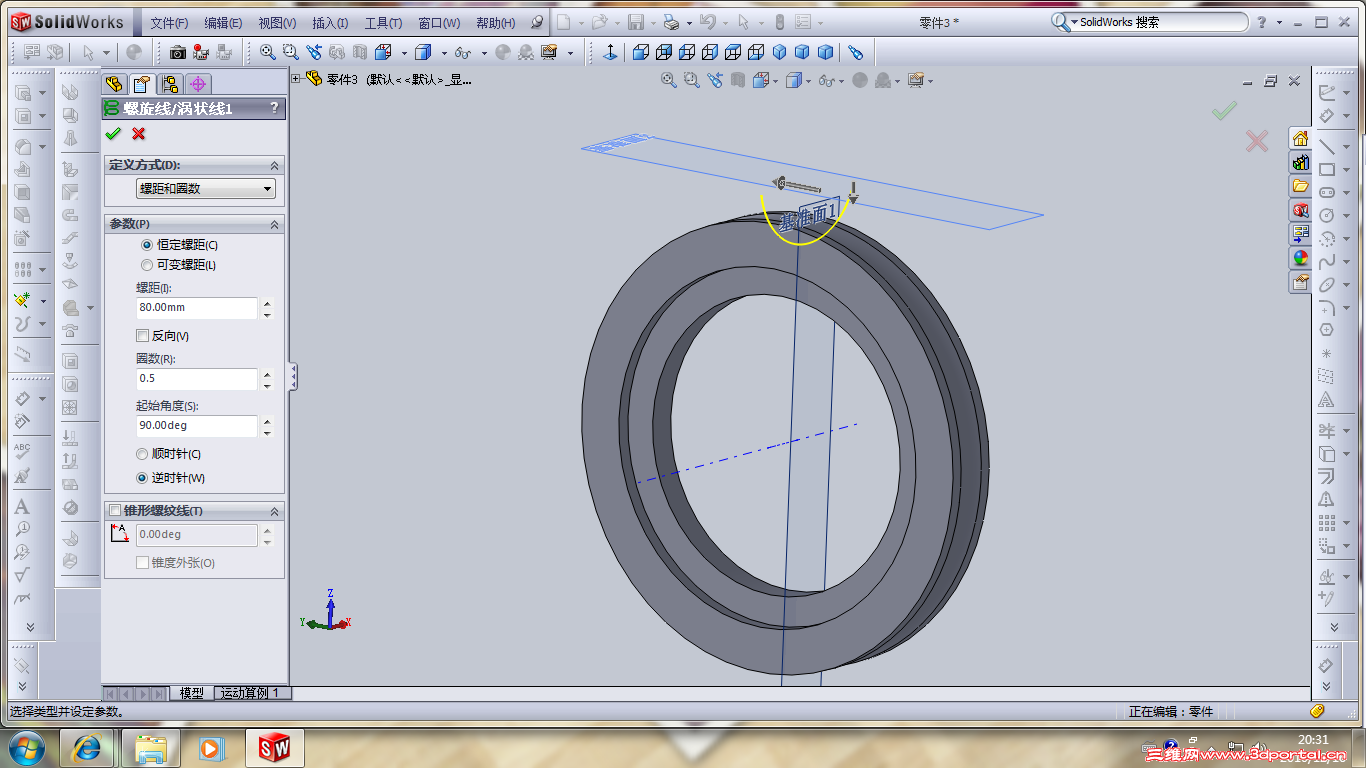Screen dimensions: 1366x768
Task: Choose Clockwise (顺时针) radio button
Action: point(142,454)
